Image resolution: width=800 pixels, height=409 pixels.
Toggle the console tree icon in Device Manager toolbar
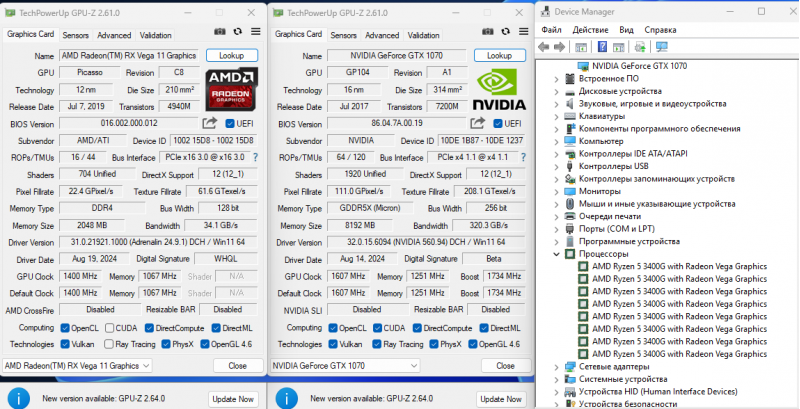pyautogui.click(x=581, y=47)
